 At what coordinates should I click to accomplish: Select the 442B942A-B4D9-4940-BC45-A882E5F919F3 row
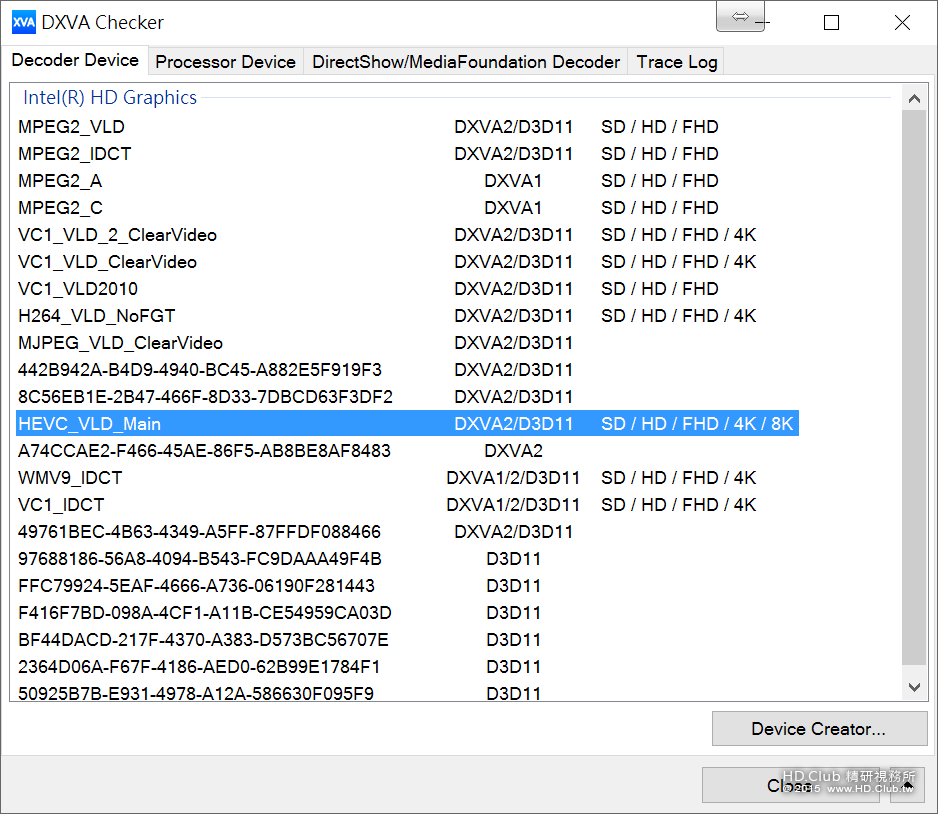(x=407, y=370)
